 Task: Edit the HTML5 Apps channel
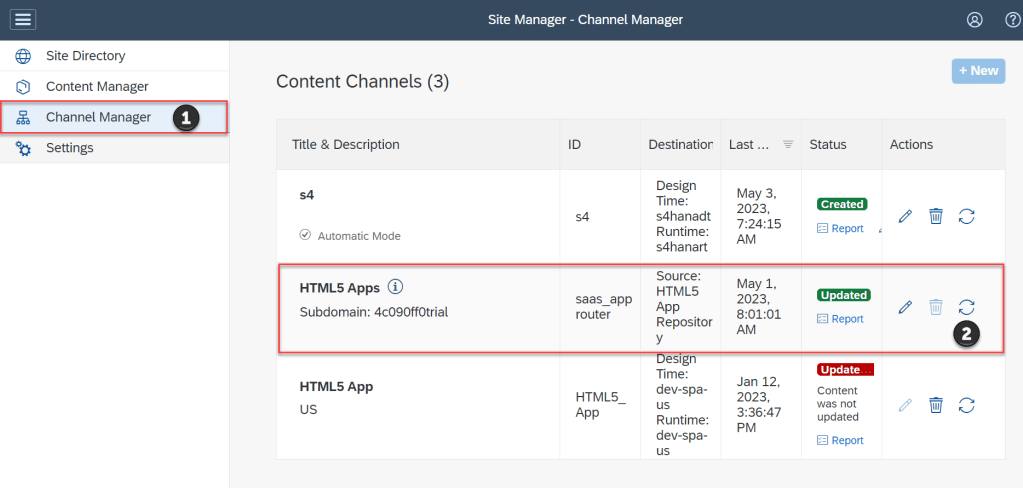(905, 307)
